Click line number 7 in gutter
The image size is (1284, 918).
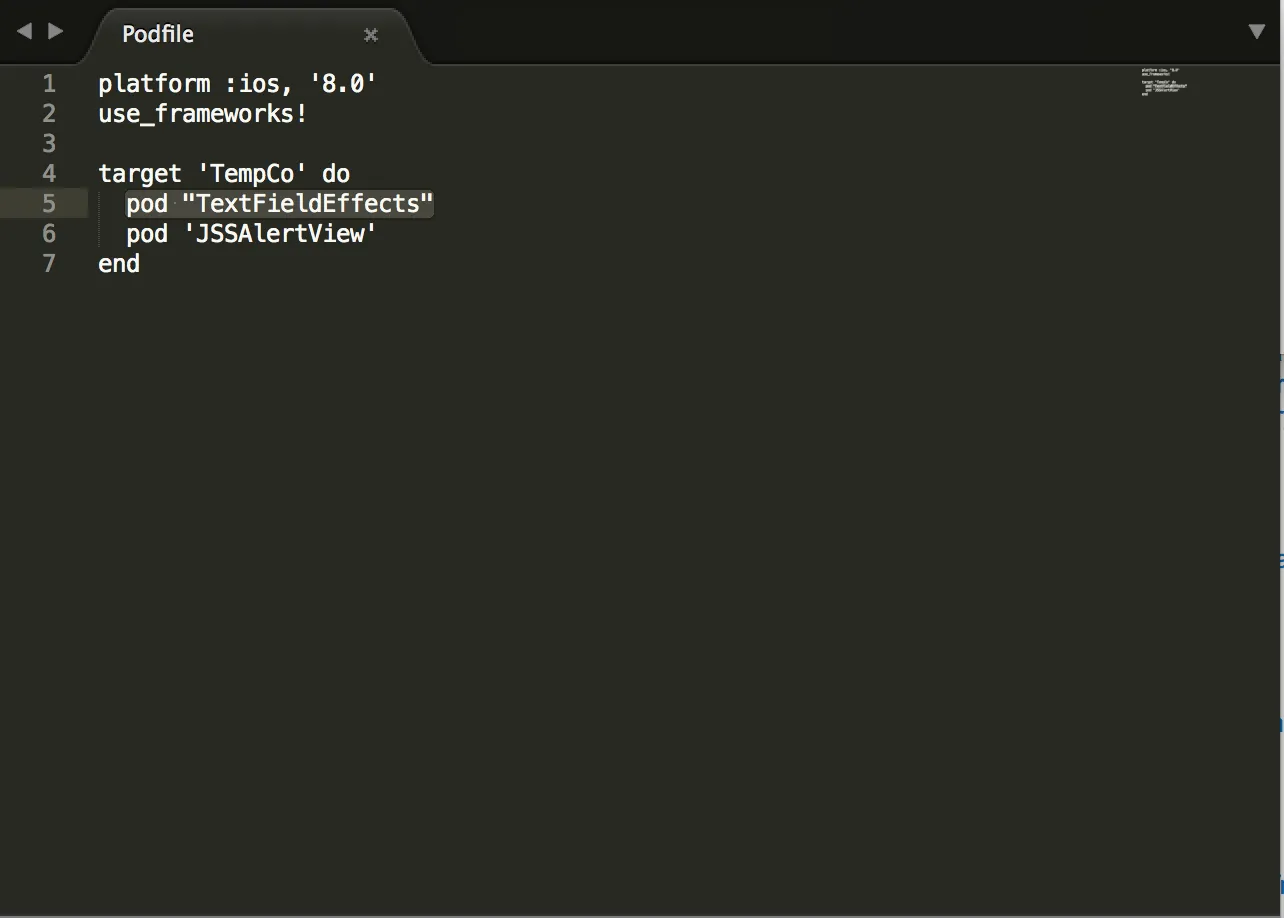click(49, 264)
